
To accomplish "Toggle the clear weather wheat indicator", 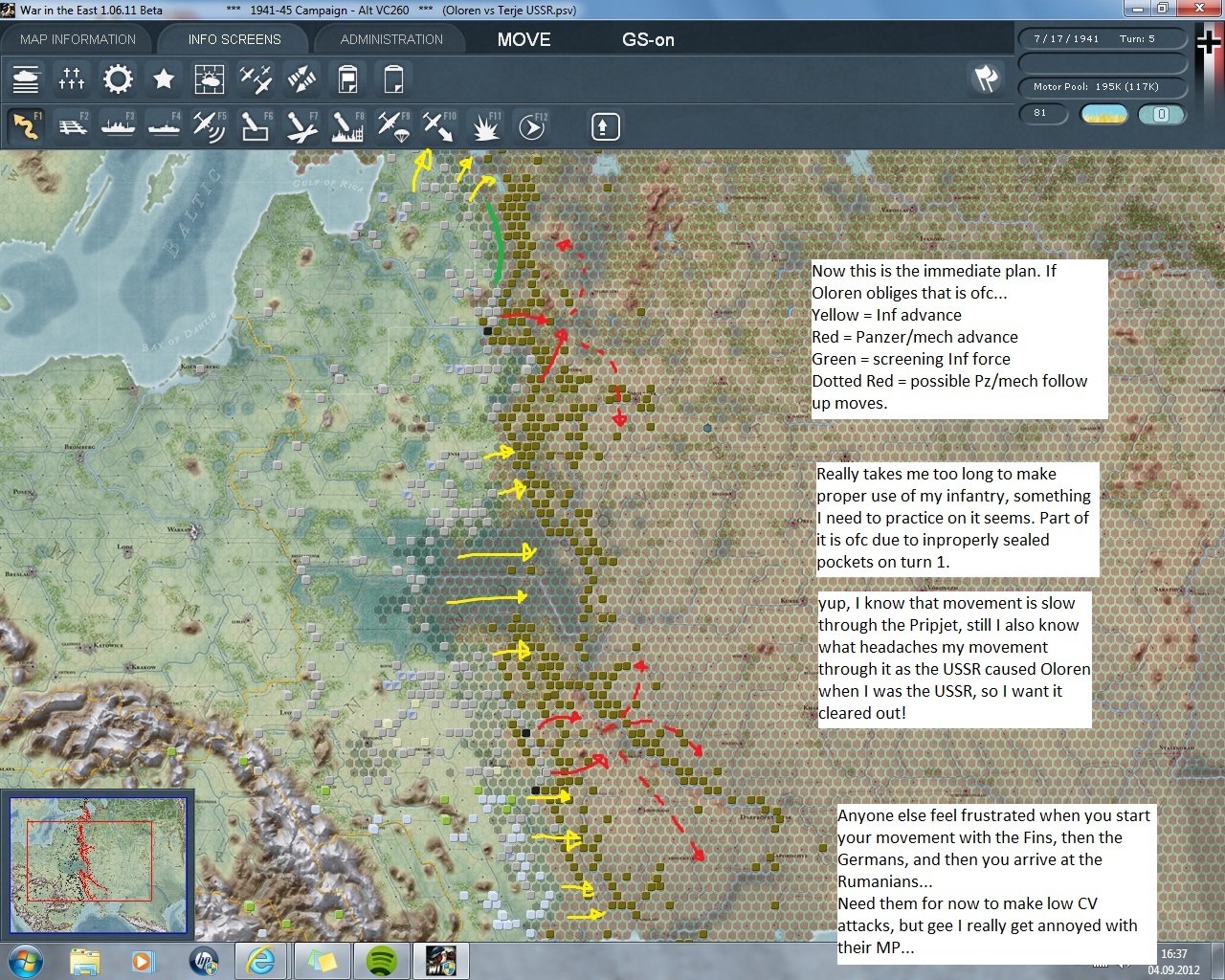I will (x=1103, y=114).
